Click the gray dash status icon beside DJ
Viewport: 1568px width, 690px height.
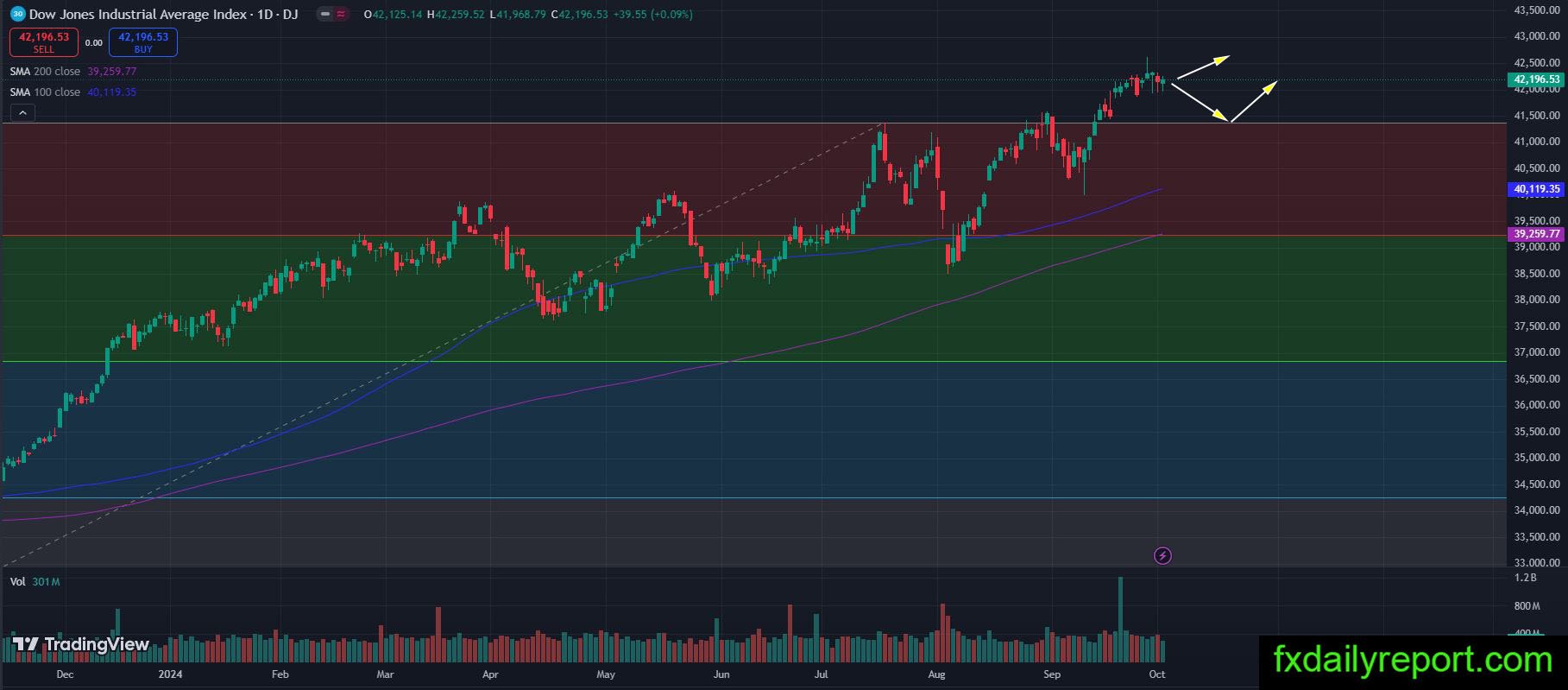point(324,15)
